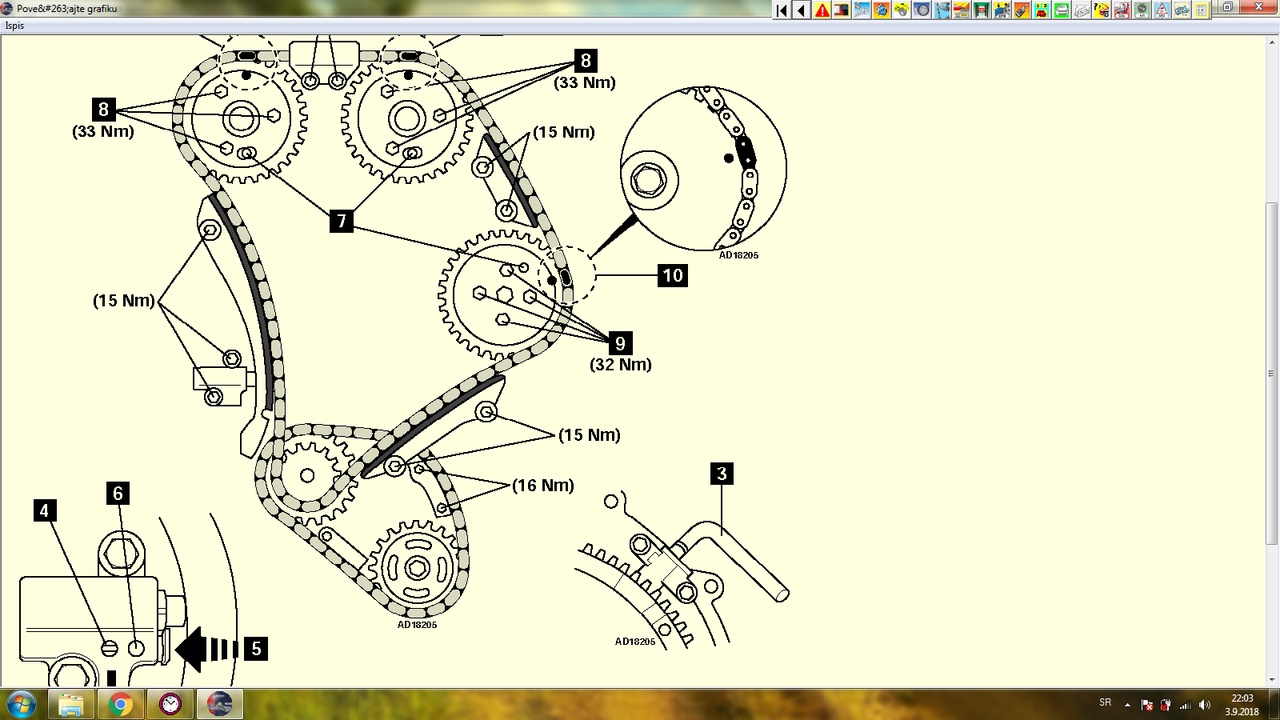Click the yellow and blue EPS toolbar icon
The width and height of the screenshot is (1280, 720).
tap(1001, 10)
